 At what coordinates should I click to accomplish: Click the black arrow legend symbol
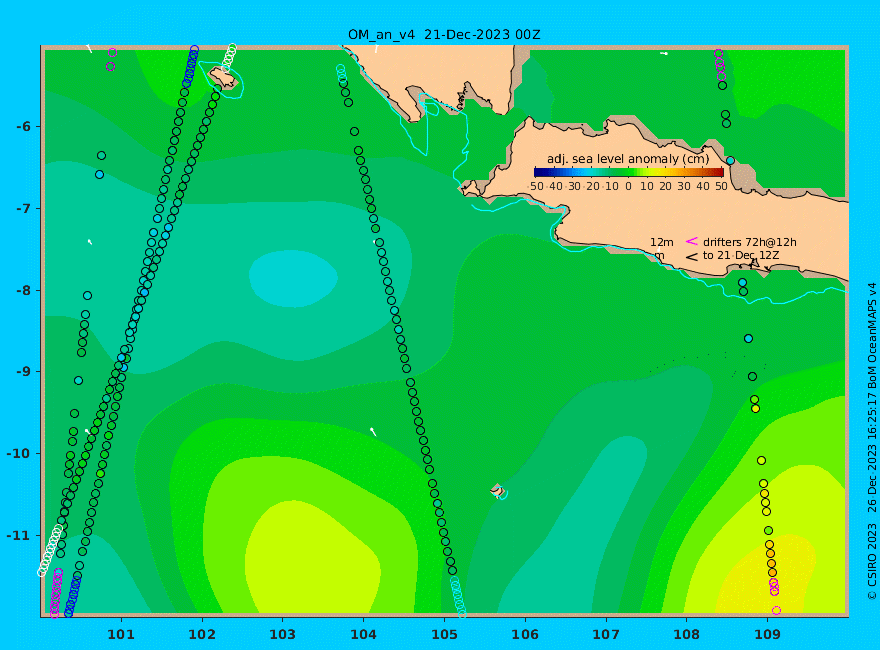point(691,257)
